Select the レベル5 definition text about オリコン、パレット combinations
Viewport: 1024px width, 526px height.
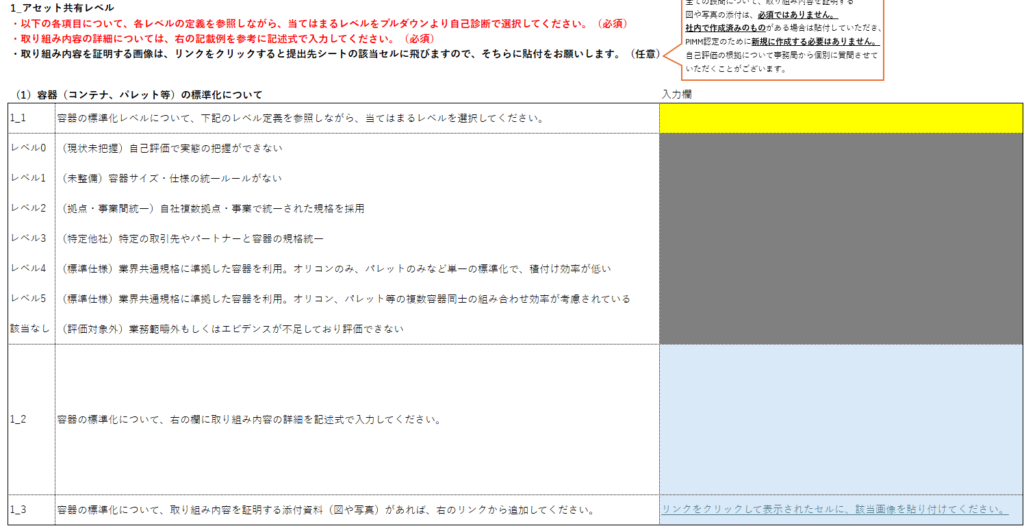coord(345,298)
